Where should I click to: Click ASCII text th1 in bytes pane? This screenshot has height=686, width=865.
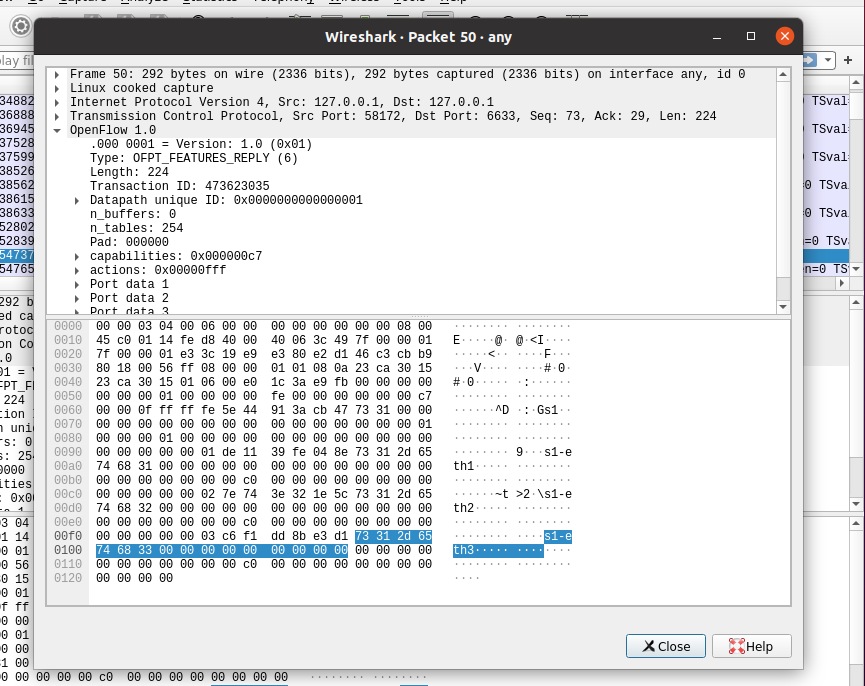click(464, 466)
